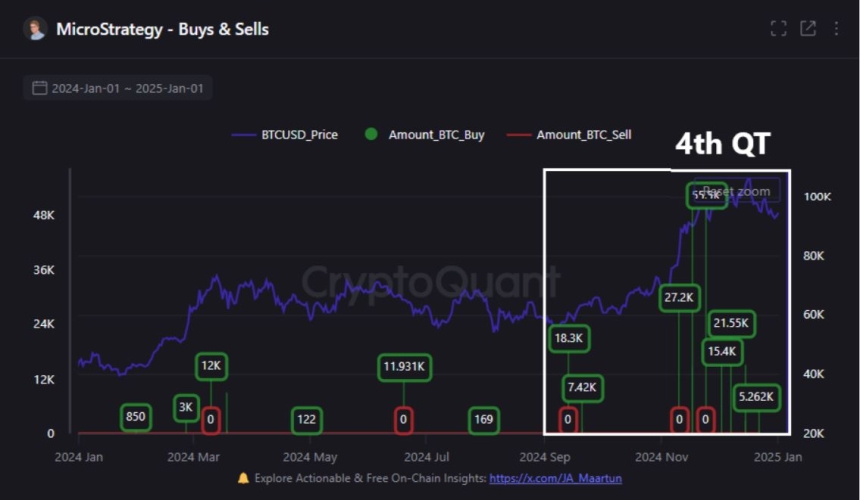The width and height of the screenshot is (860, 500).
Task: Open chart in new window icon
Action: point(808,29)
